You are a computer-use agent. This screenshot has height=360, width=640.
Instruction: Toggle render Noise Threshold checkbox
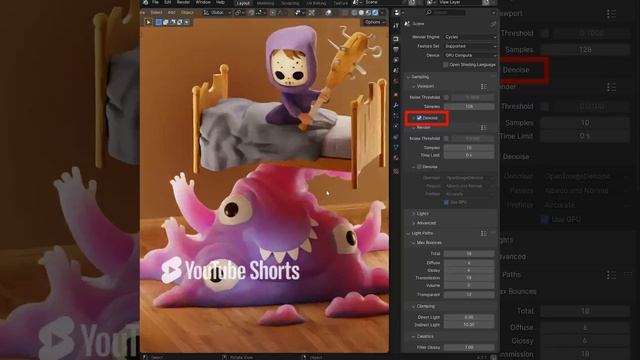point(446,139)
